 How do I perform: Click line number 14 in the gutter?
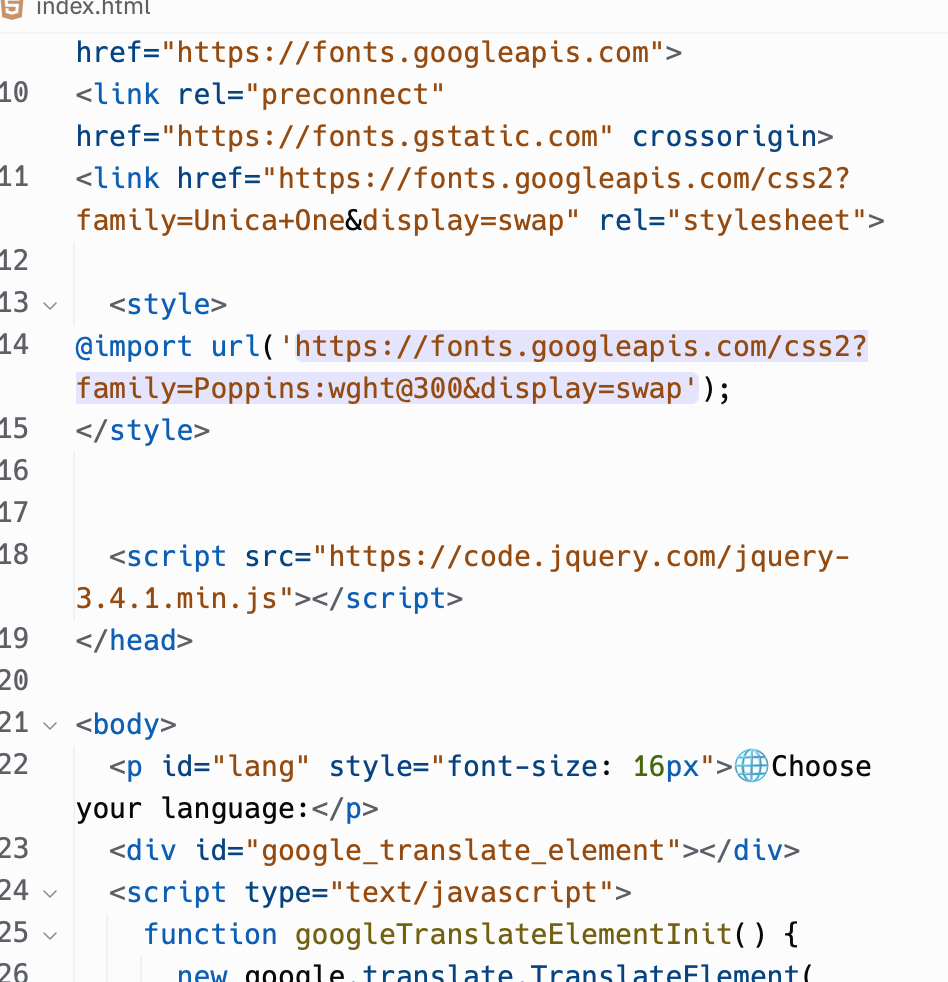point(14,344)
